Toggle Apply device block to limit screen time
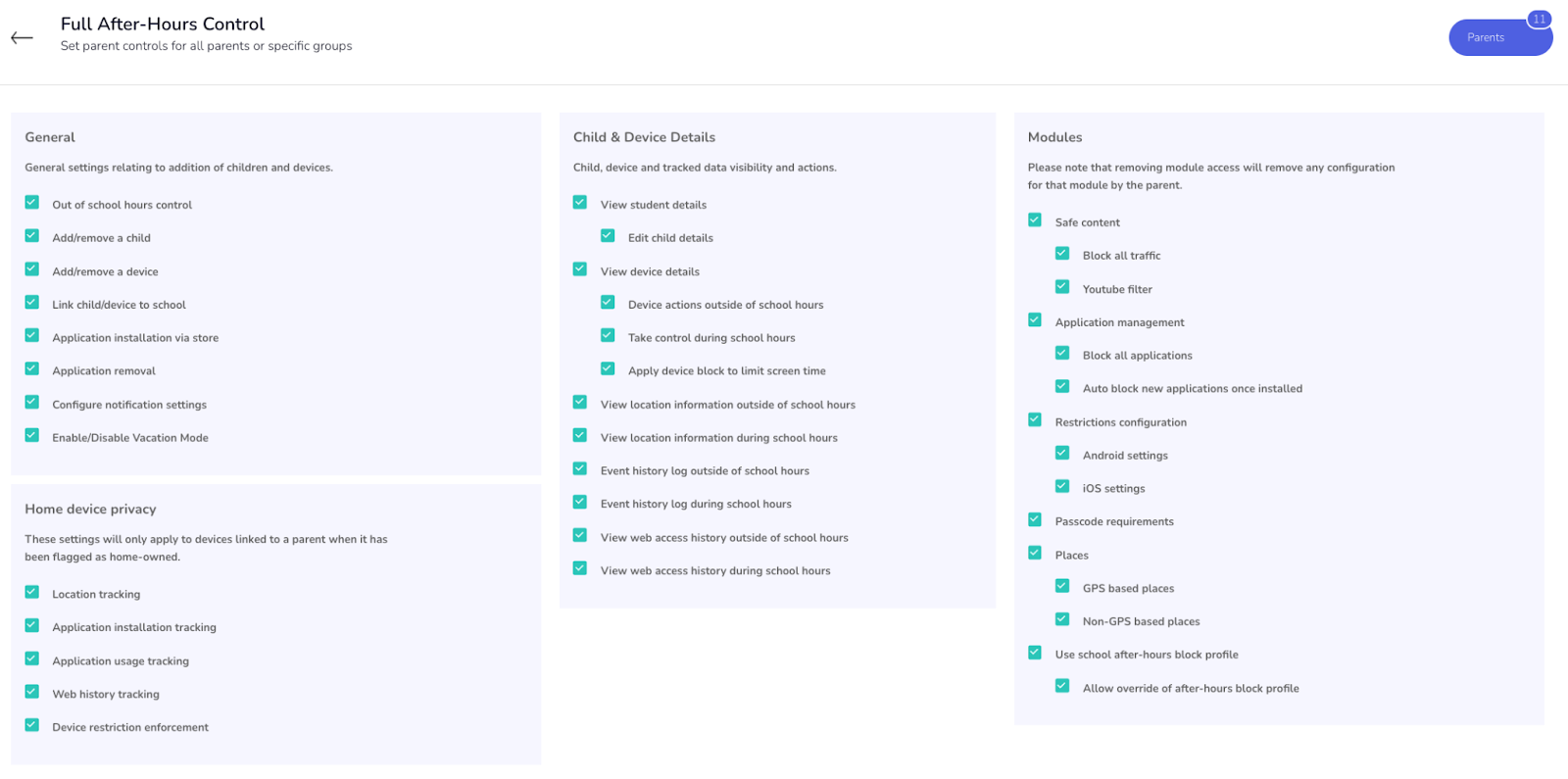 coord(608,369)
